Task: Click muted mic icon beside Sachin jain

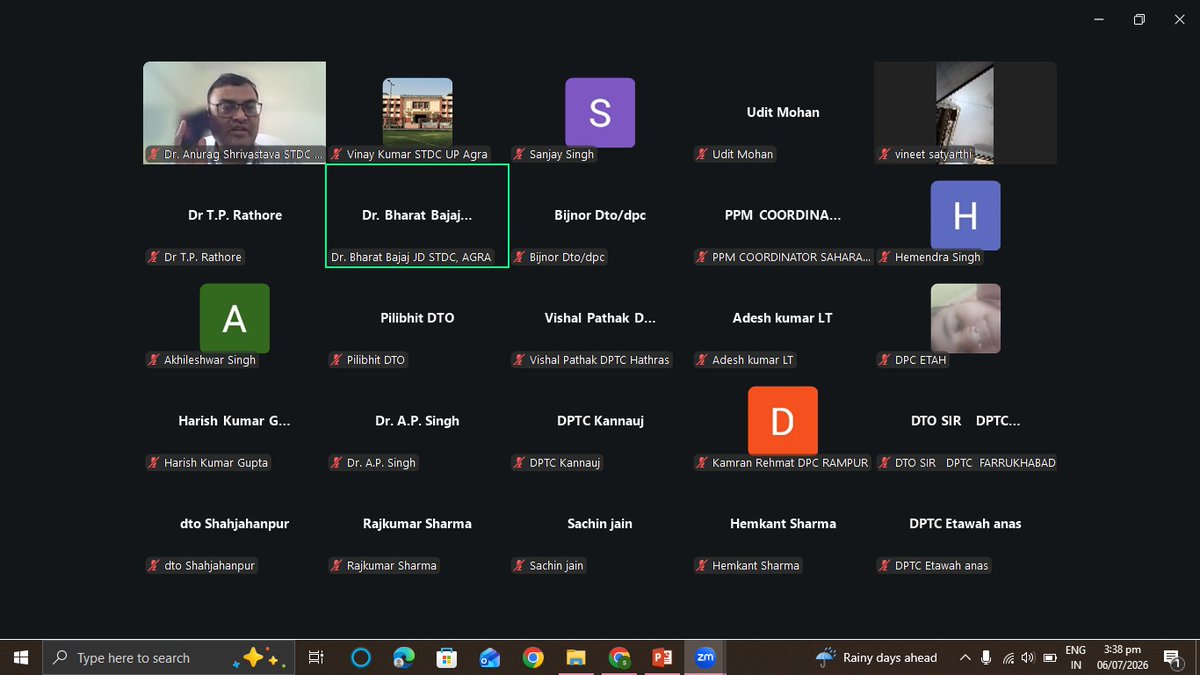Action: tap(520, 566)
